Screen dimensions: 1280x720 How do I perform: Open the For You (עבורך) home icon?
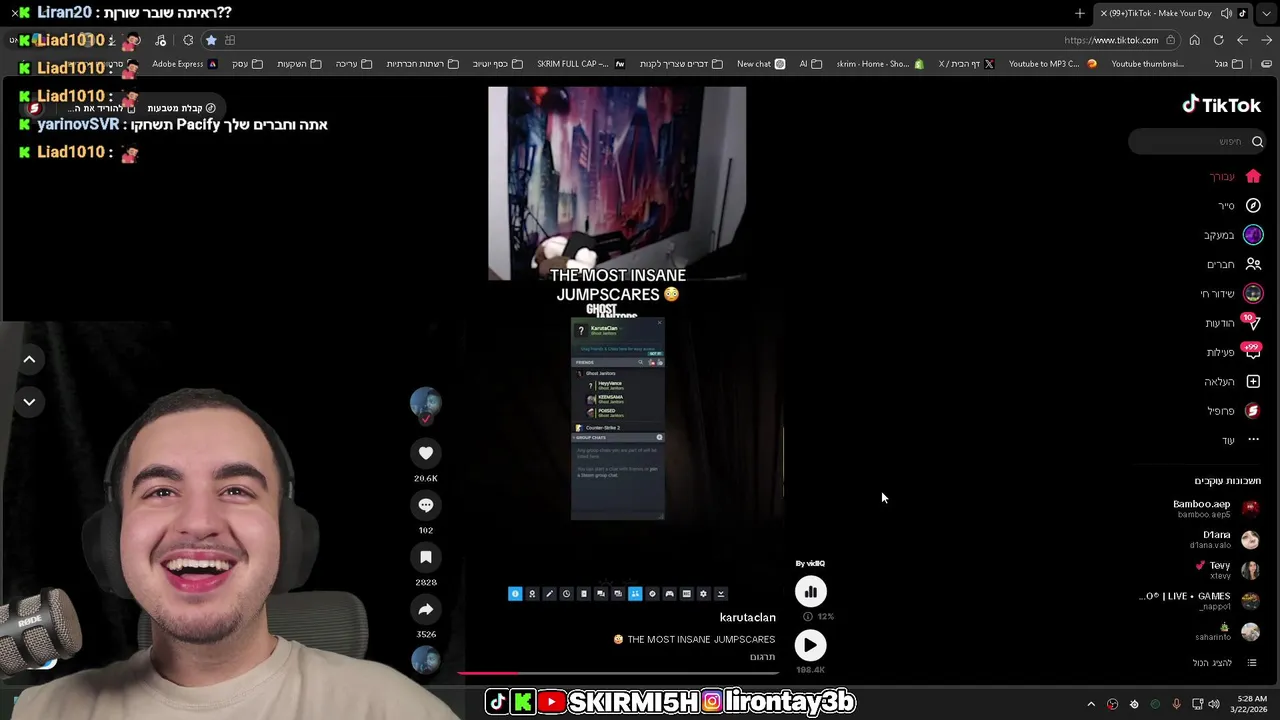tap(1253, 176)
